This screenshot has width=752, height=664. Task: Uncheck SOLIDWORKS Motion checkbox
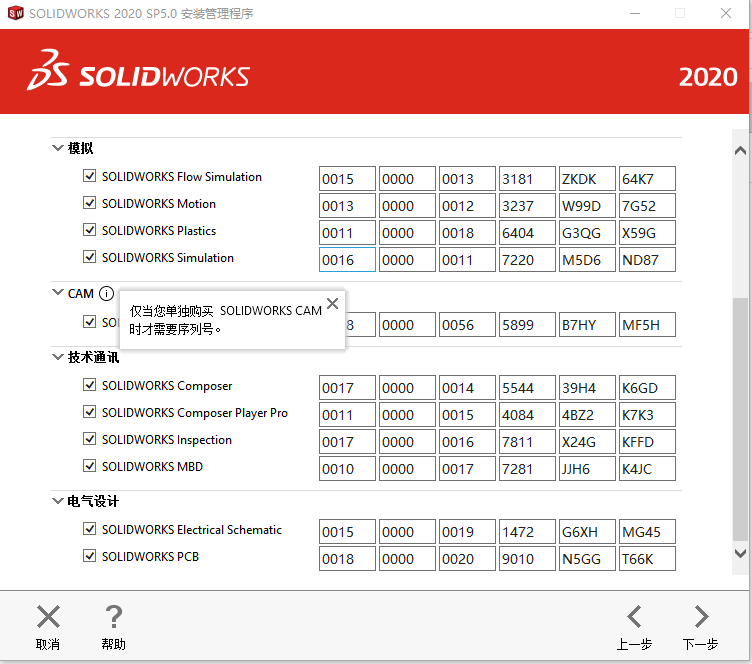click(89, 202)
